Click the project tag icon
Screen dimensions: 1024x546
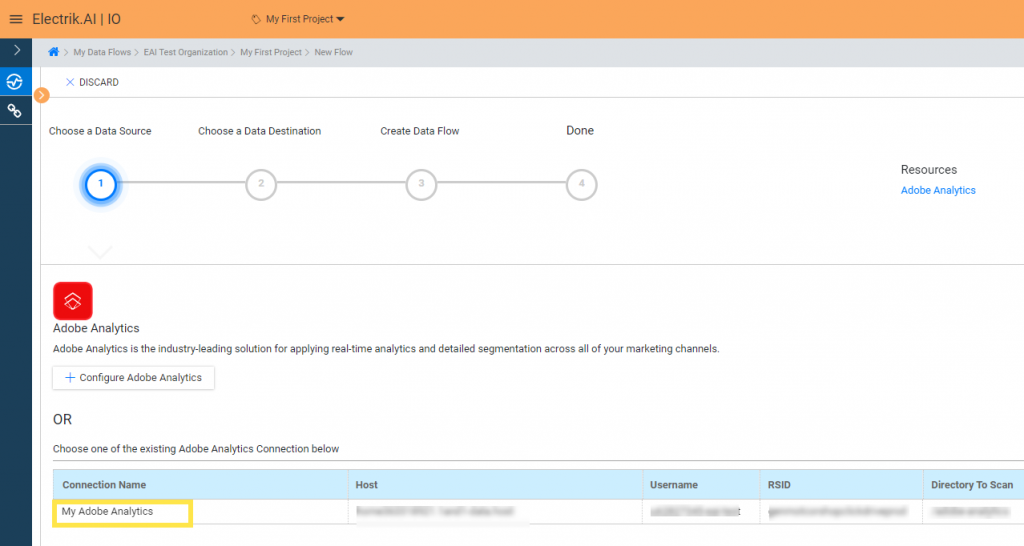click(256, 20)
